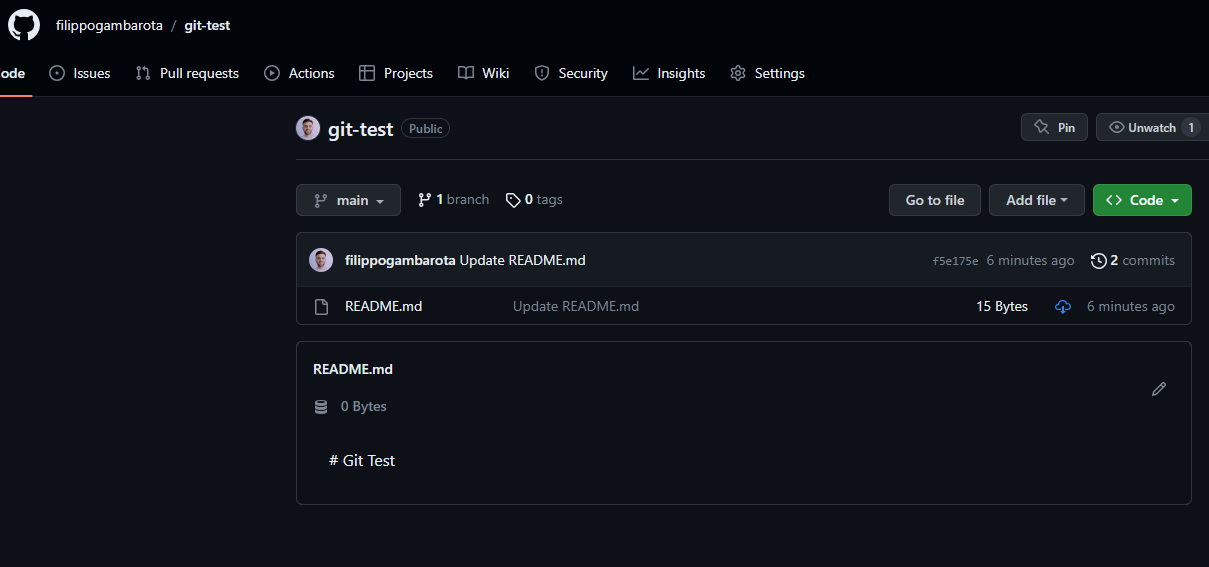Click the README.md file icon
This screenshot has height=567, width=1209.
pos(321,307)
